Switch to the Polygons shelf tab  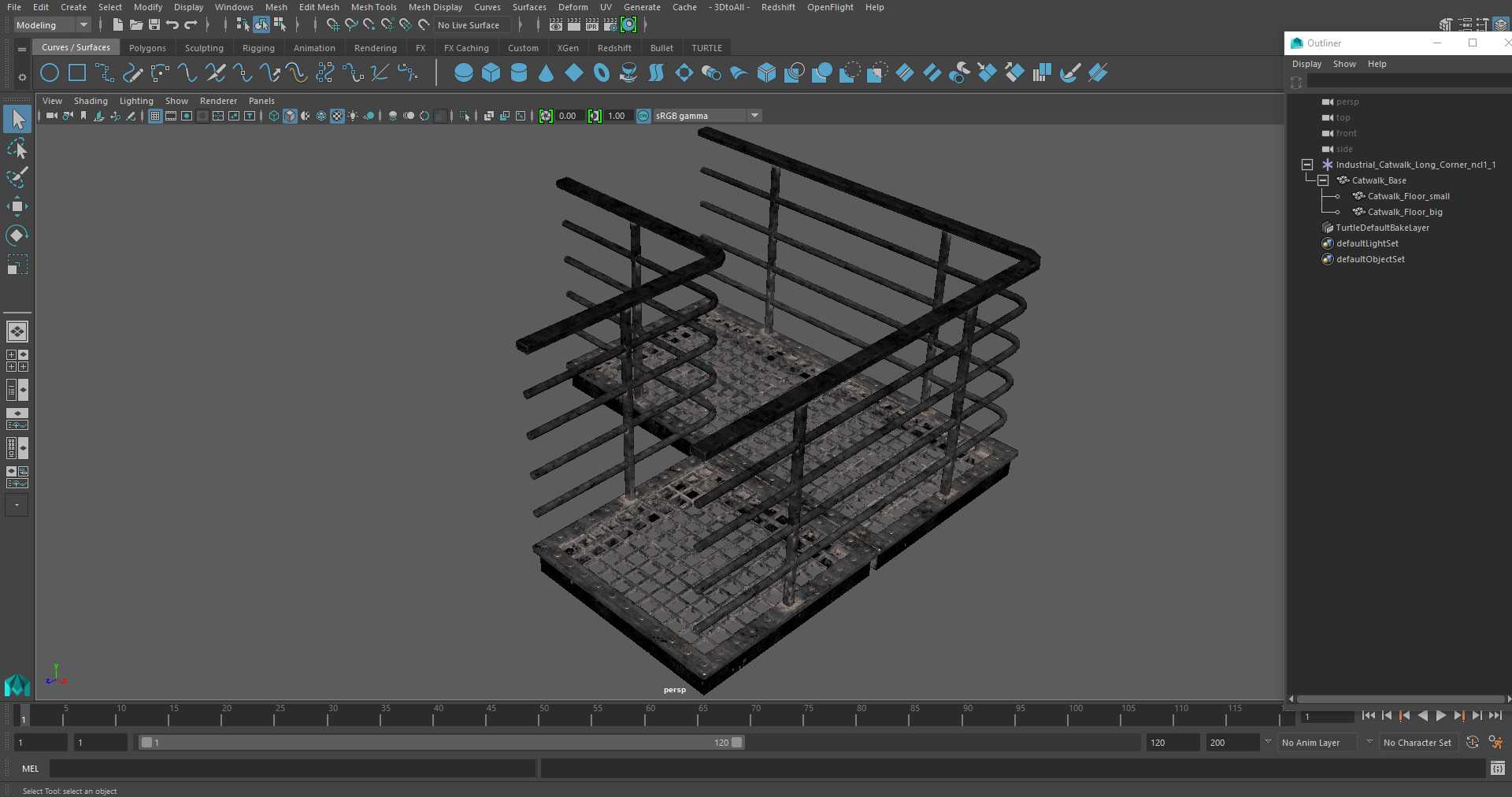[x=147, y=48]
